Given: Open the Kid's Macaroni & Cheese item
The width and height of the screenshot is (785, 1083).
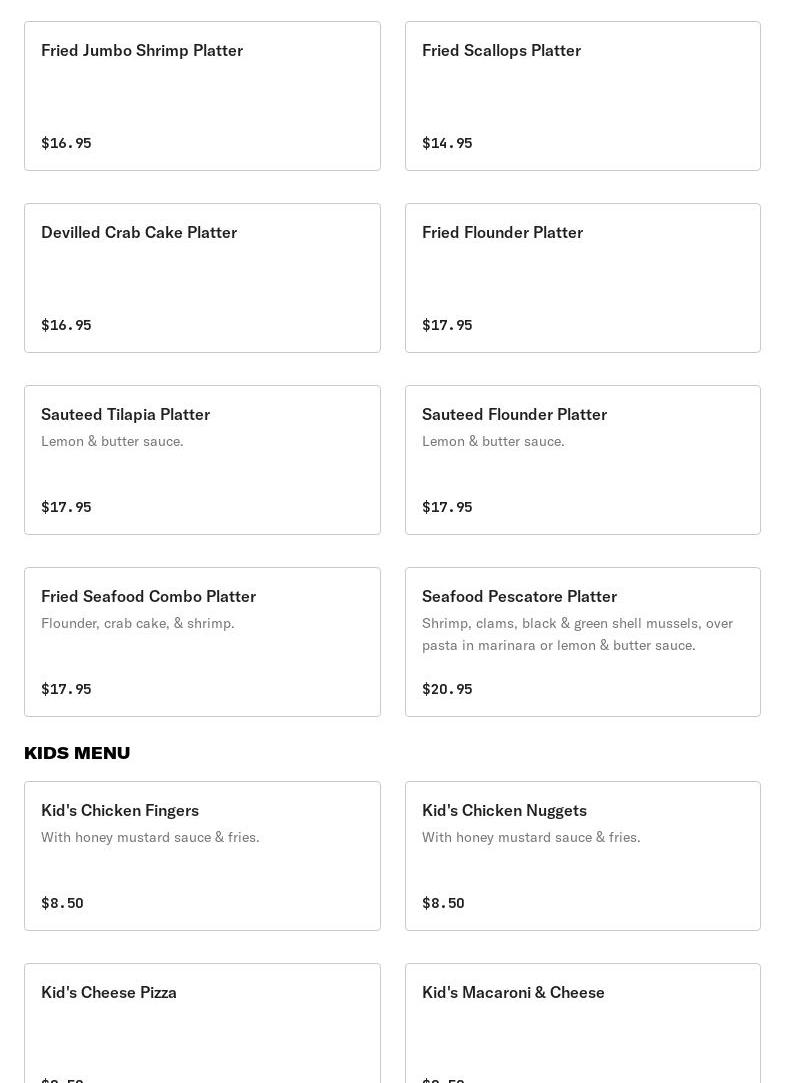Looking at the screenshot, I should click(x=583, y=1023).
